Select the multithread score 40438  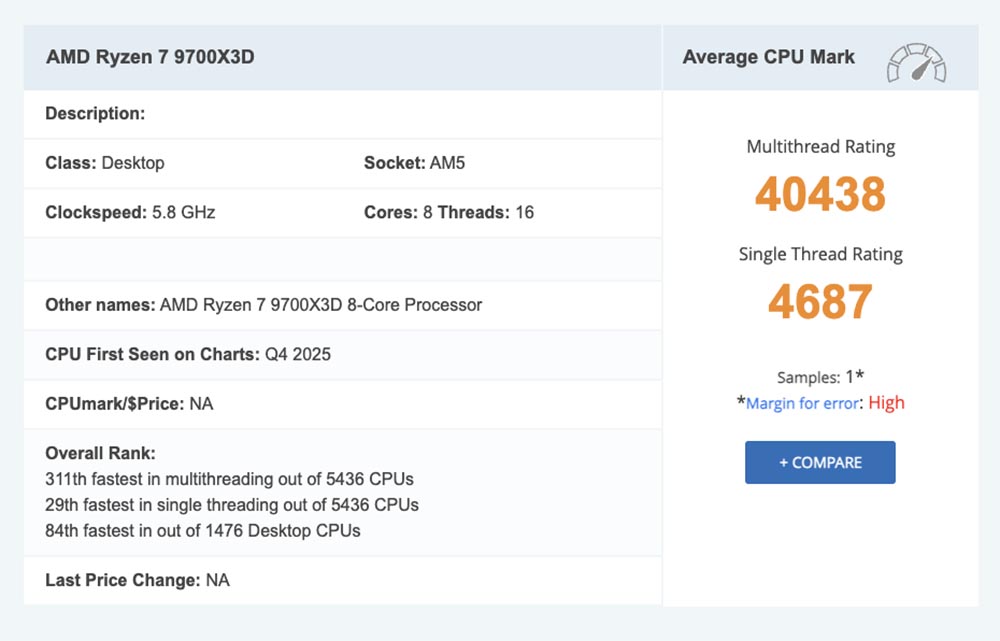tap(820, 194)
